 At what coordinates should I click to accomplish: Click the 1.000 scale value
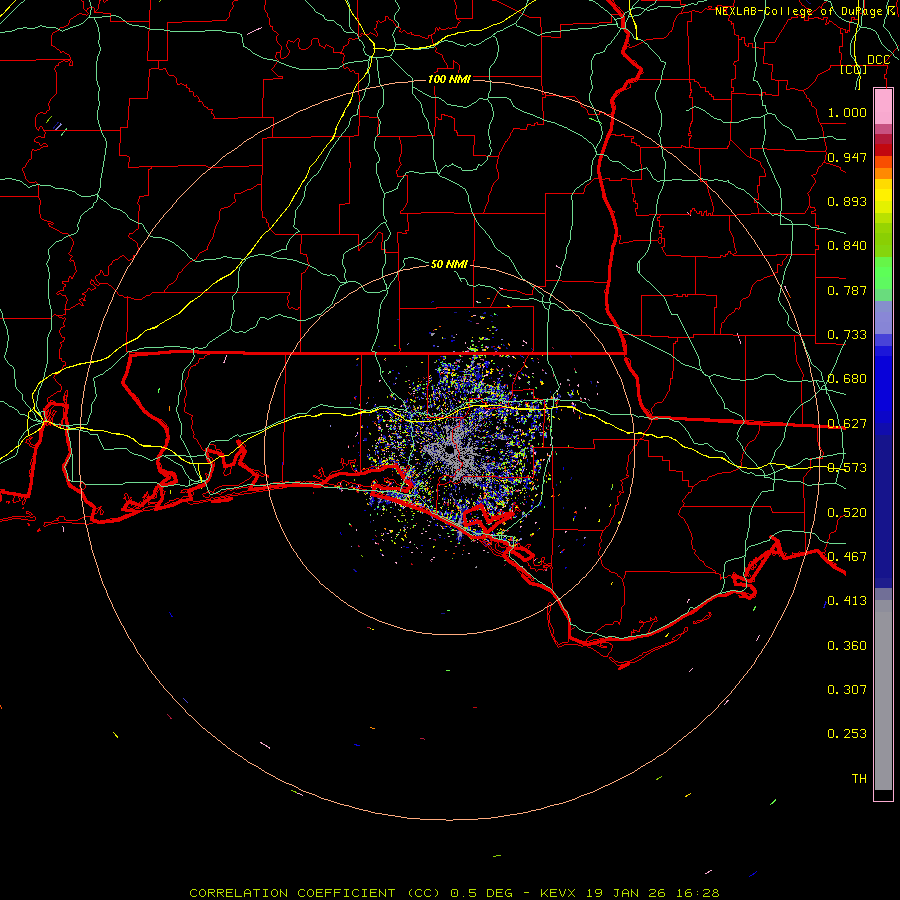[847, 112]
